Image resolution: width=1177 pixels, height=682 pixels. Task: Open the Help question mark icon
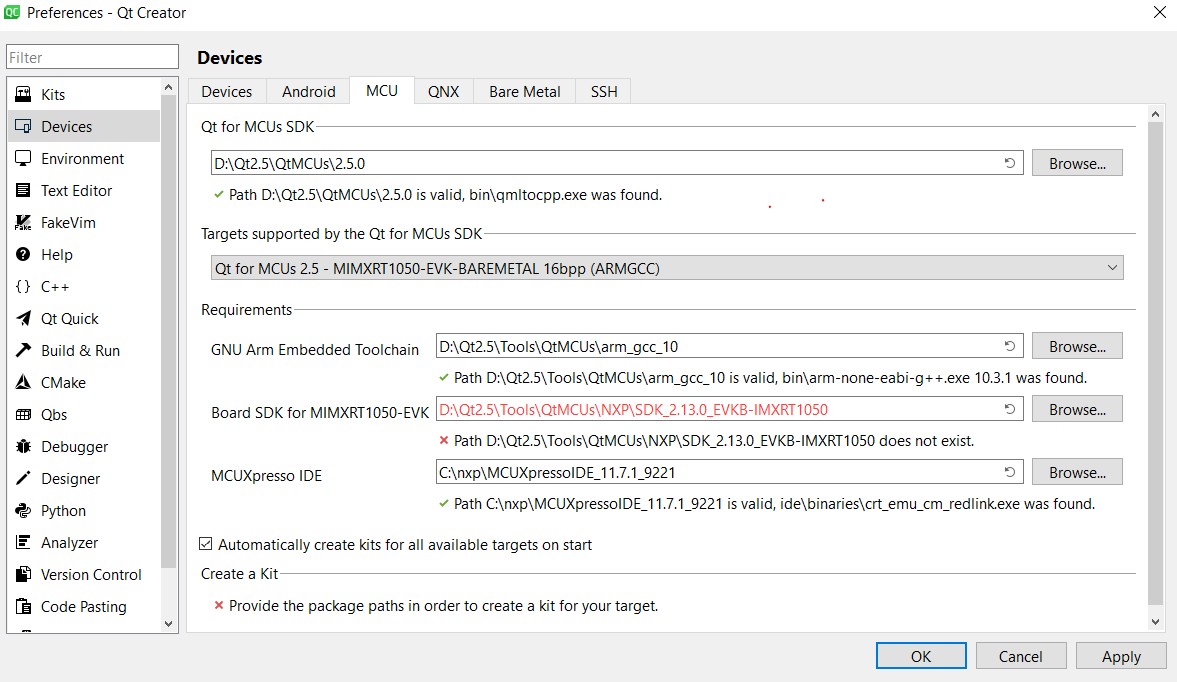(x=23, y=254)
